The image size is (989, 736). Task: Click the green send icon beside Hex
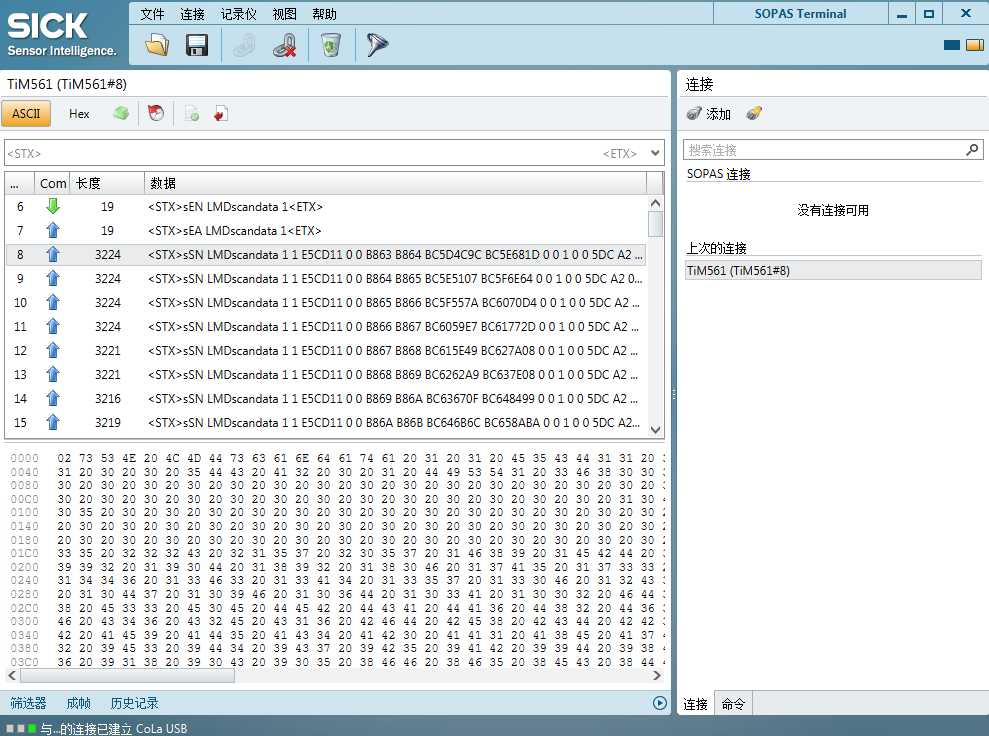121,114
